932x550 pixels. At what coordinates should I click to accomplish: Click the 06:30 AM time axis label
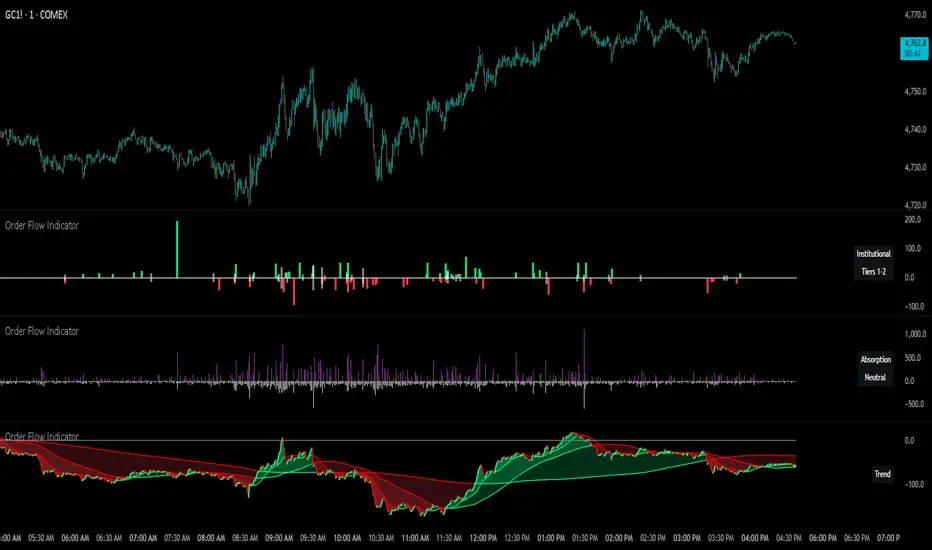tap(109, 538)
